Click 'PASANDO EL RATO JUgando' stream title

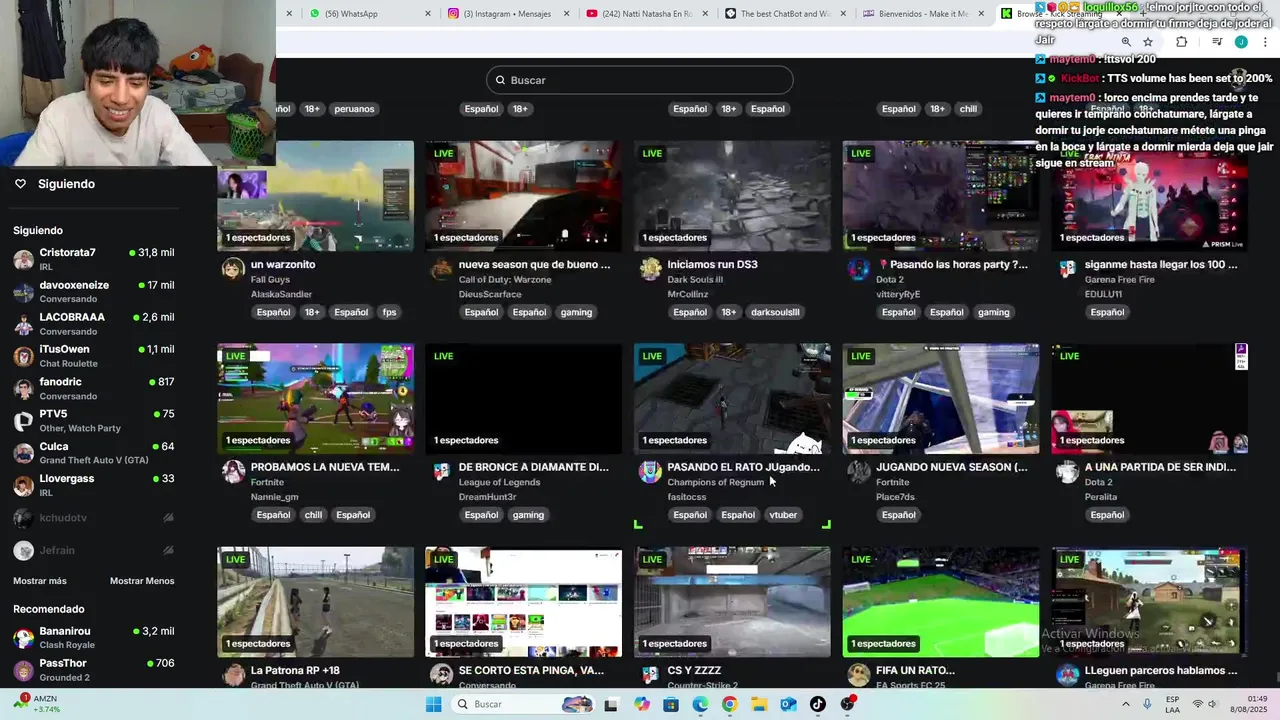click(x=743, y=467)
